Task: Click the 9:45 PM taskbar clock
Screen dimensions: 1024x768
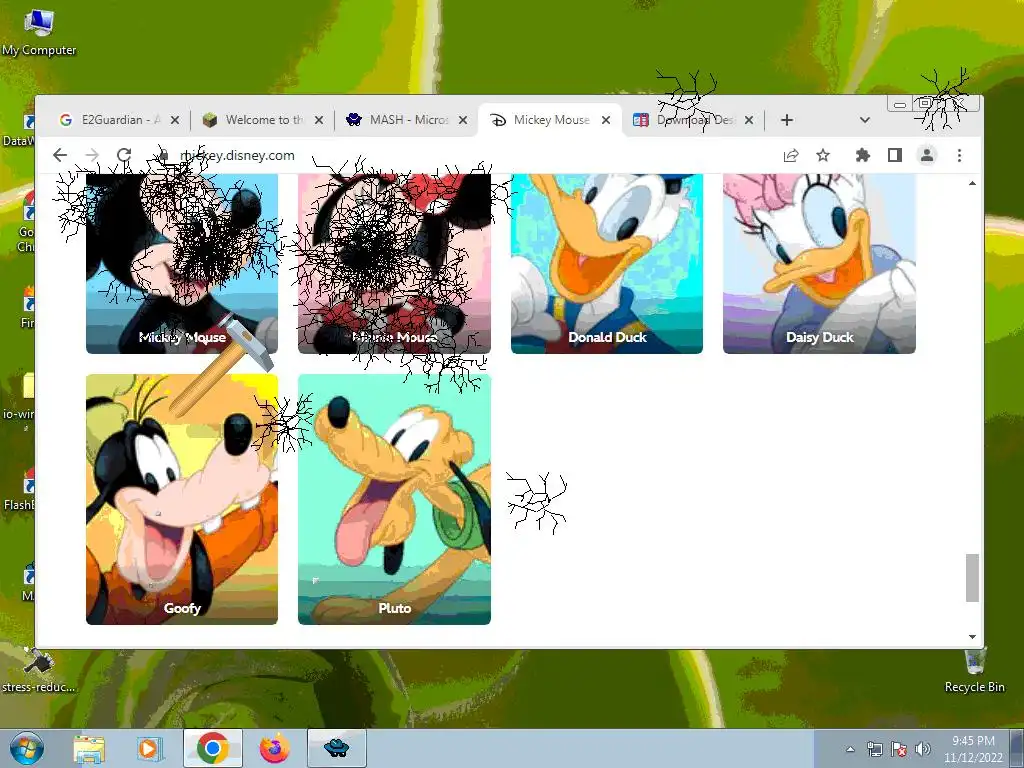Action: point(972,748)
